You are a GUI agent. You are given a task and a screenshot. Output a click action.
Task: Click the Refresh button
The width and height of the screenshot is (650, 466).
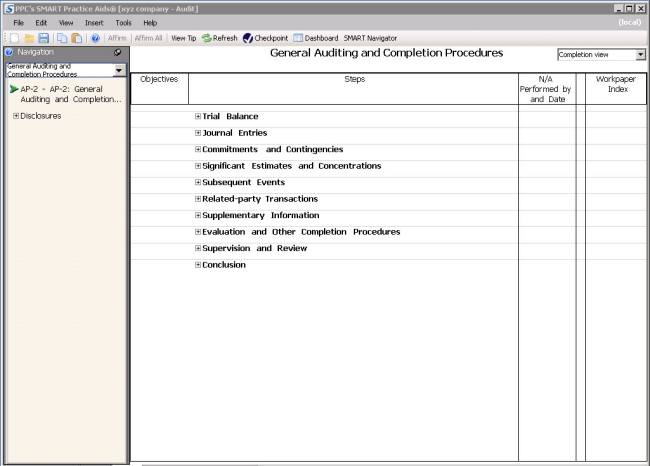tap(220, 38)
